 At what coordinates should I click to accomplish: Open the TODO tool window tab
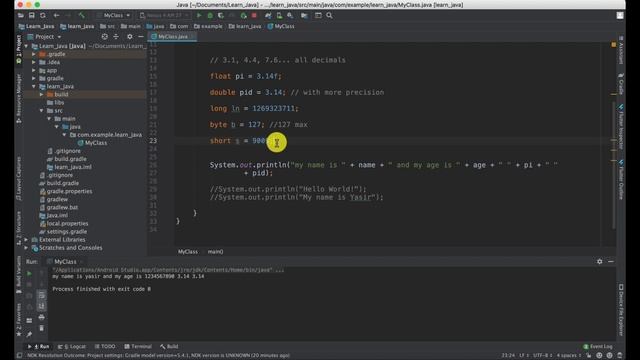(105, 347)
